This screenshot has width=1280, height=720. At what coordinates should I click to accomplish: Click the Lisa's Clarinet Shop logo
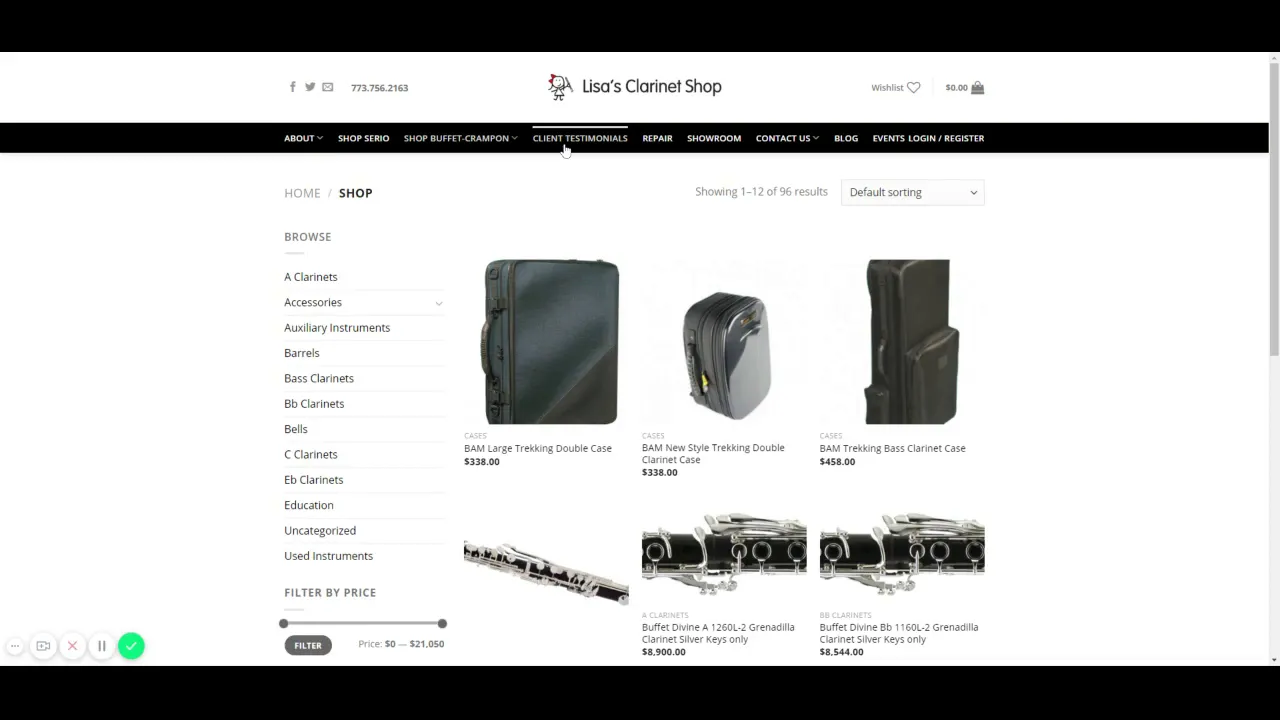(634, 87)
